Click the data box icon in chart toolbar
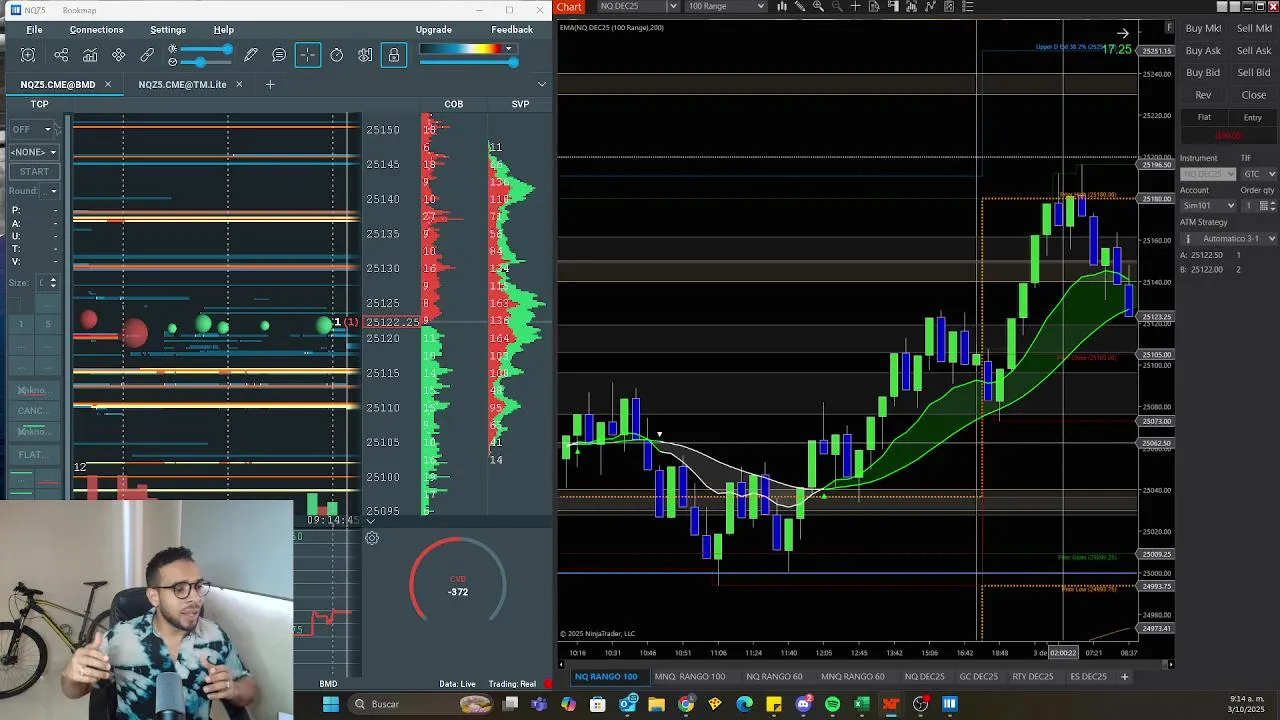 [x=874, y=6]
